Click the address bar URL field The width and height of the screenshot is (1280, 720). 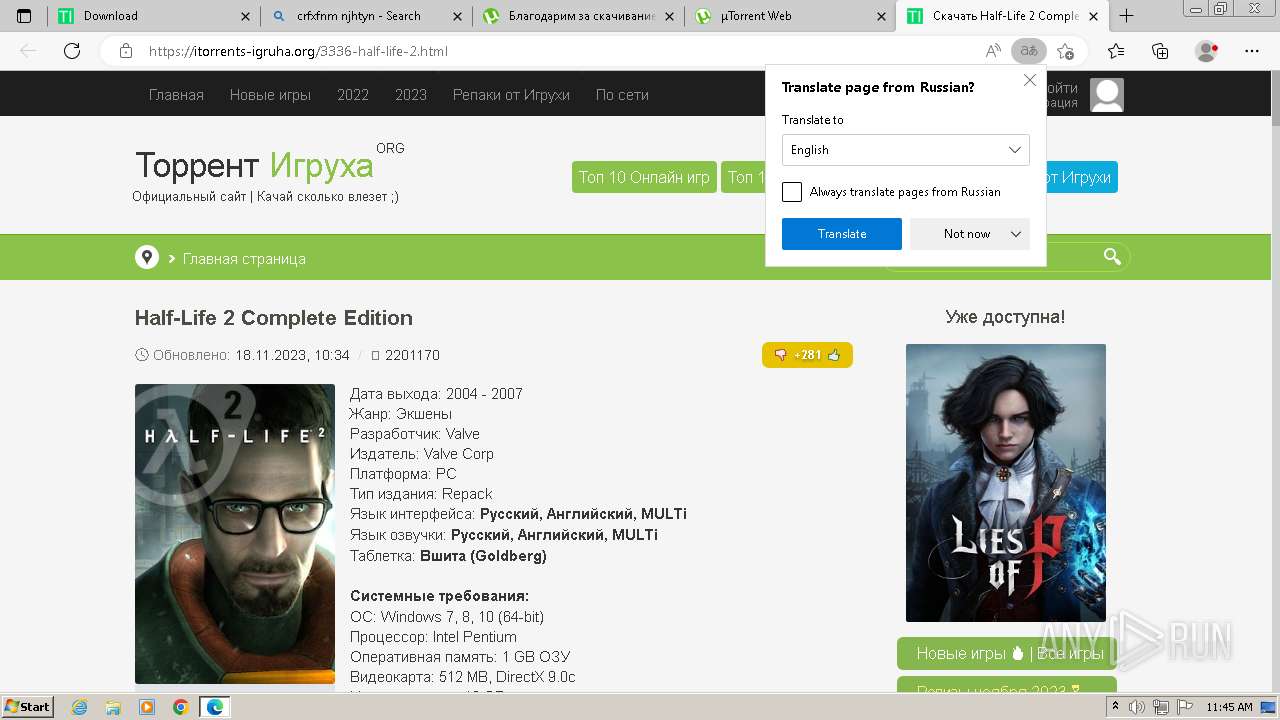[560, 51]
